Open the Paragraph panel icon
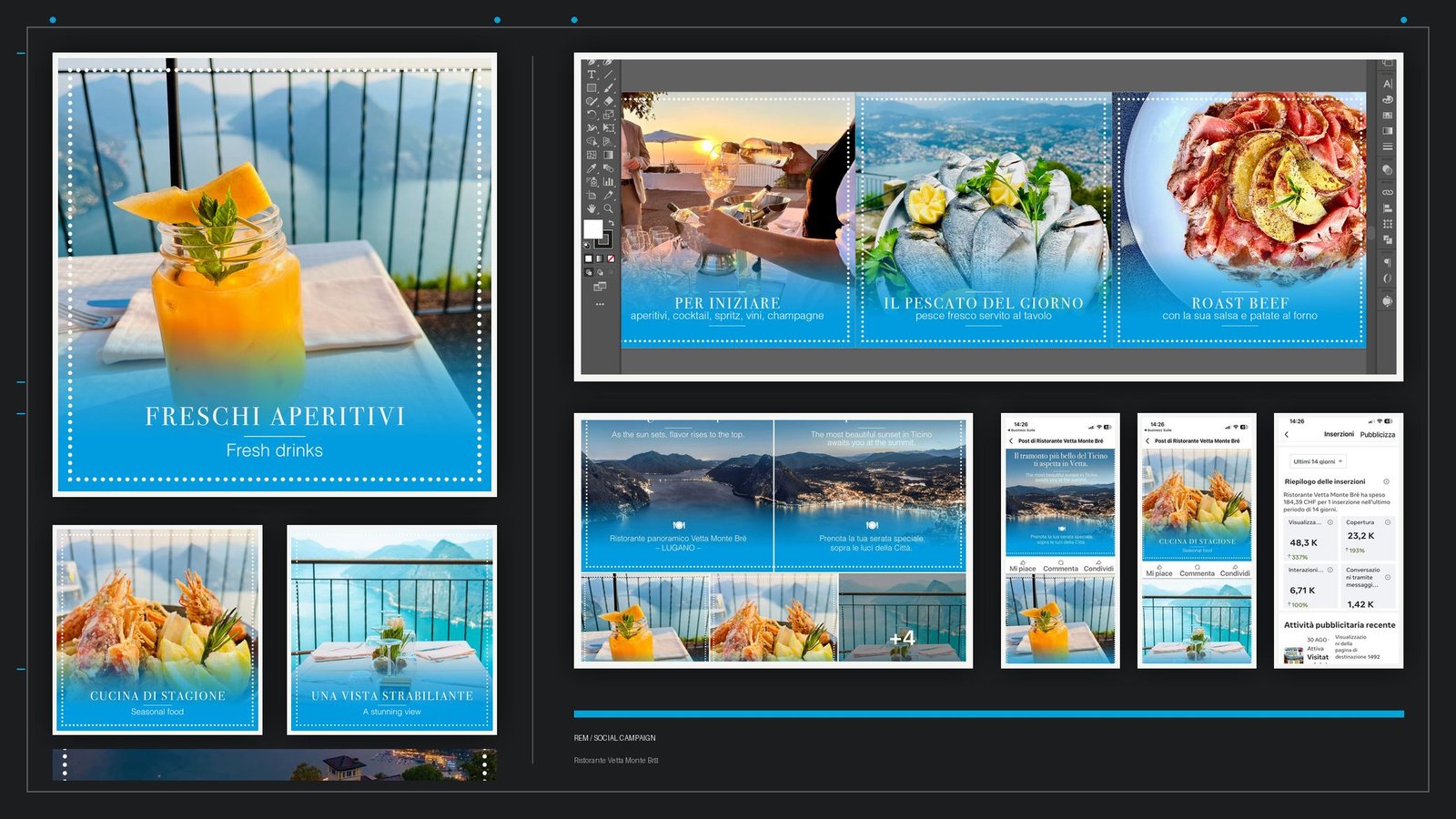The image size is (1456, 819). pos(1388,262)
